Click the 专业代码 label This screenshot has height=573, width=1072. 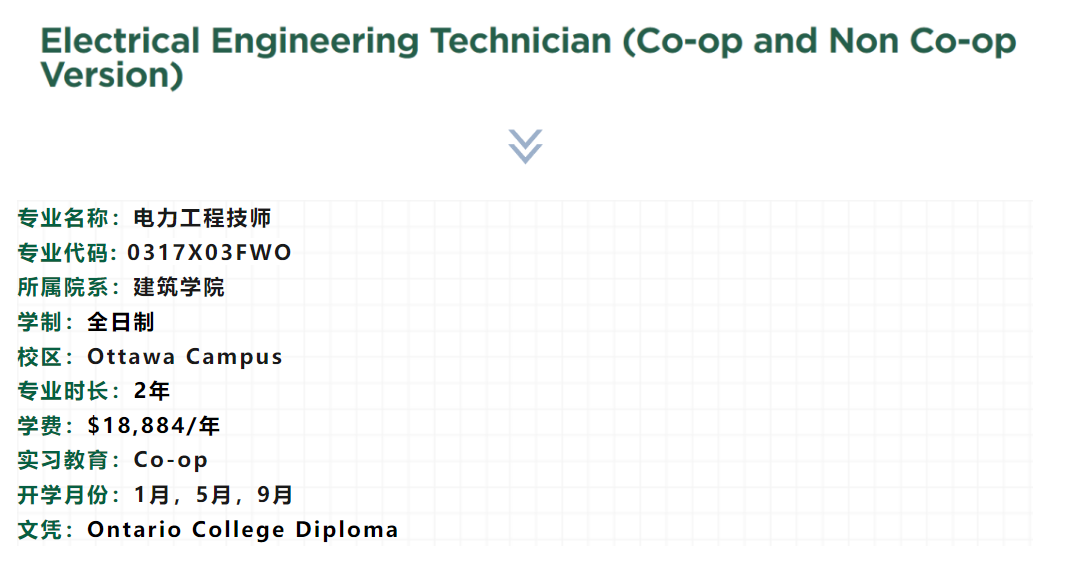65,253
